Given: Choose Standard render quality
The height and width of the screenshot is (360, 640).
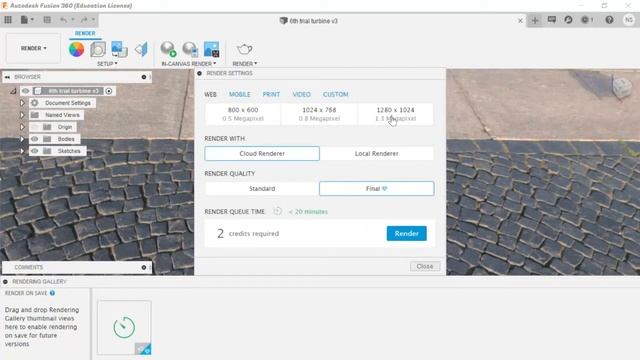Looking at the screenshot, I should pyautogui.click(x=262, y=189).
